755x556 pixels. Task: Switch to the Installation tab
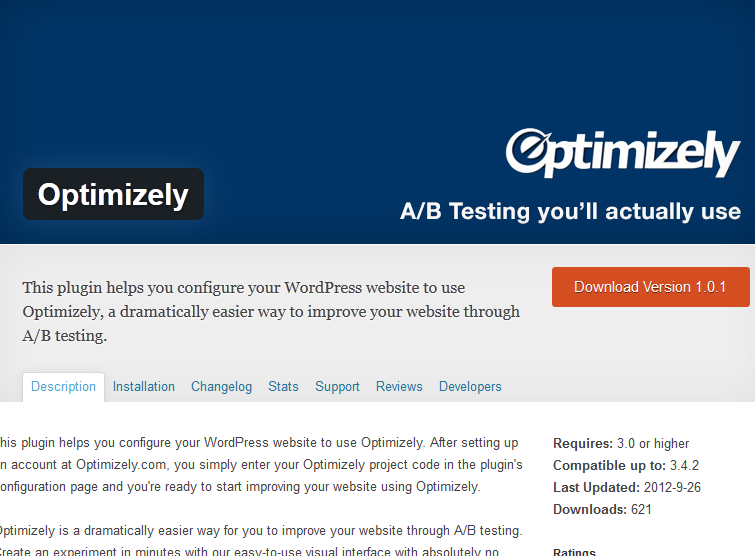coord(143,387)
